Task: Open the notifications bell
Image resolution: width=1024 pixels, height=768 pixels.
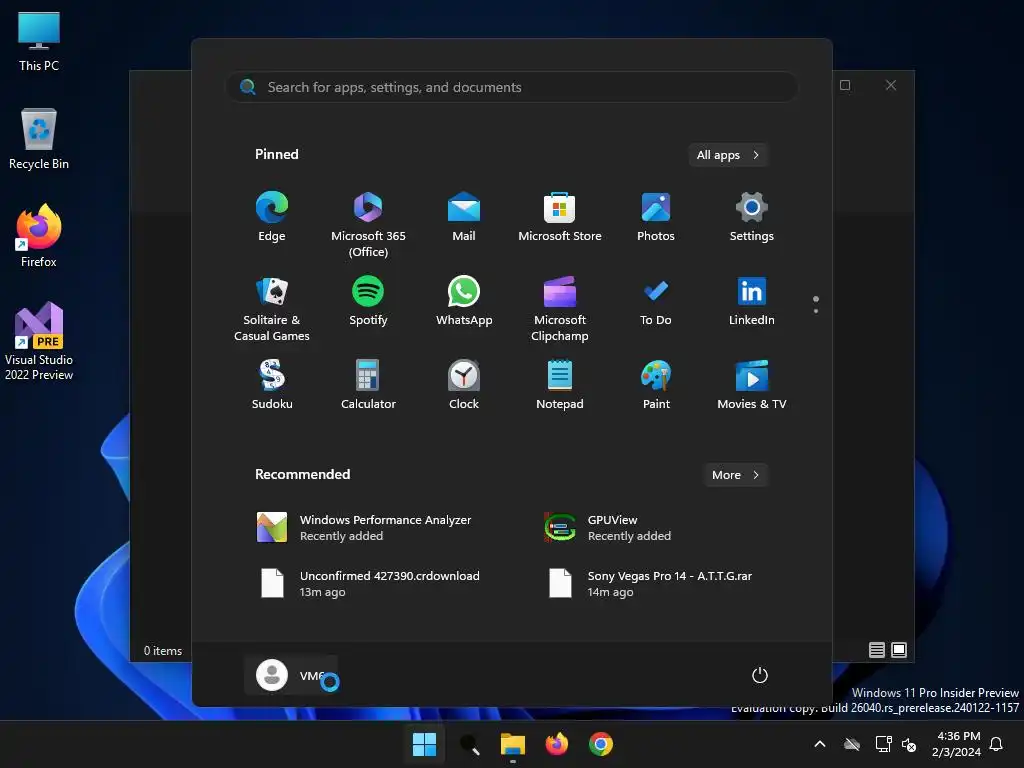Action: click(x=997, y=744)
